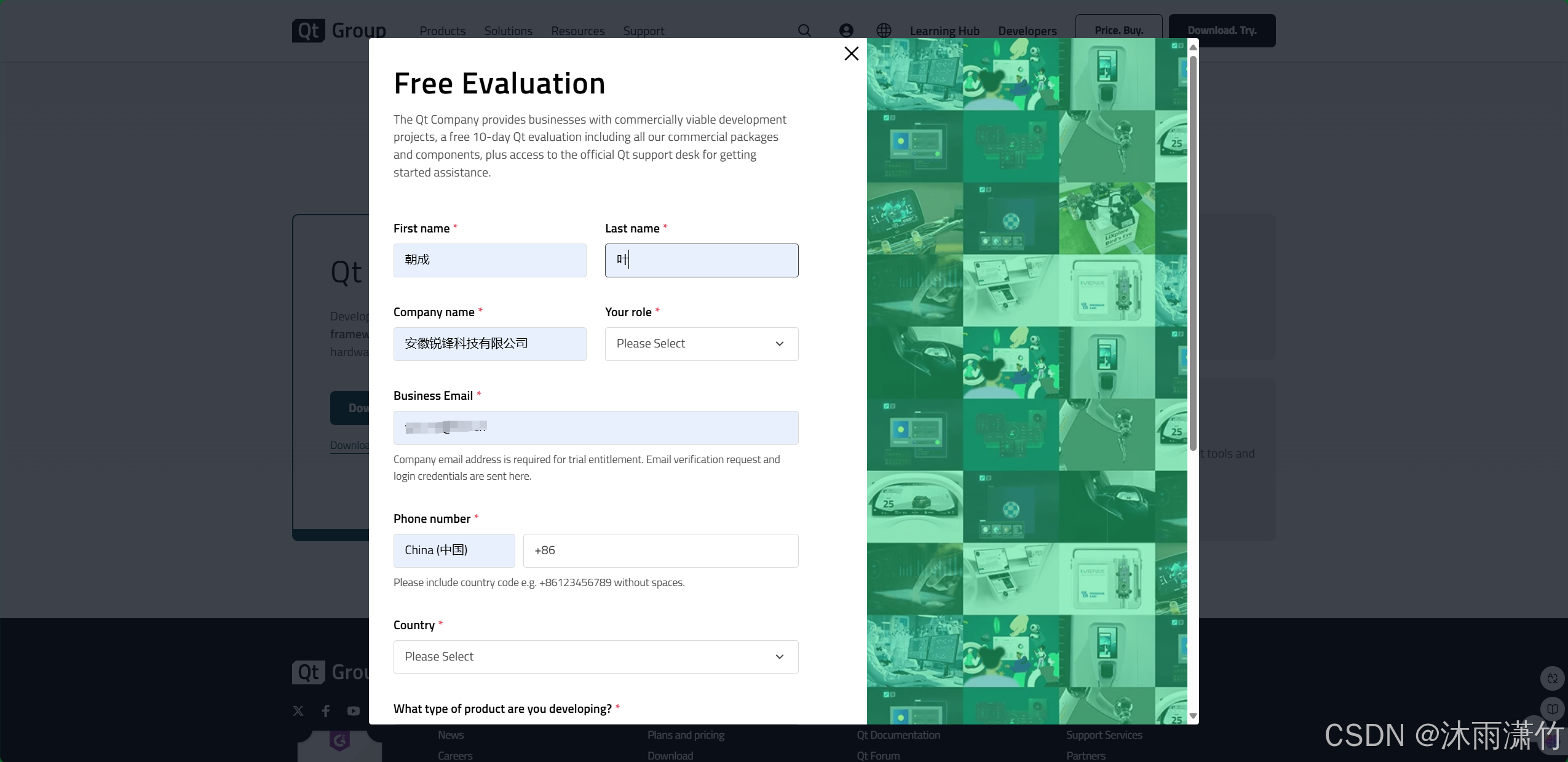
Task: Open the Products menu
Action: tap(443, 31)
